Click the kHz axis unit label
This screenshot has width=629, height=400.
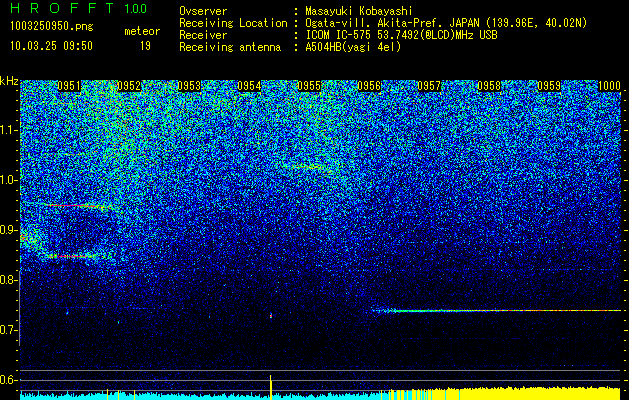point(9,81)
